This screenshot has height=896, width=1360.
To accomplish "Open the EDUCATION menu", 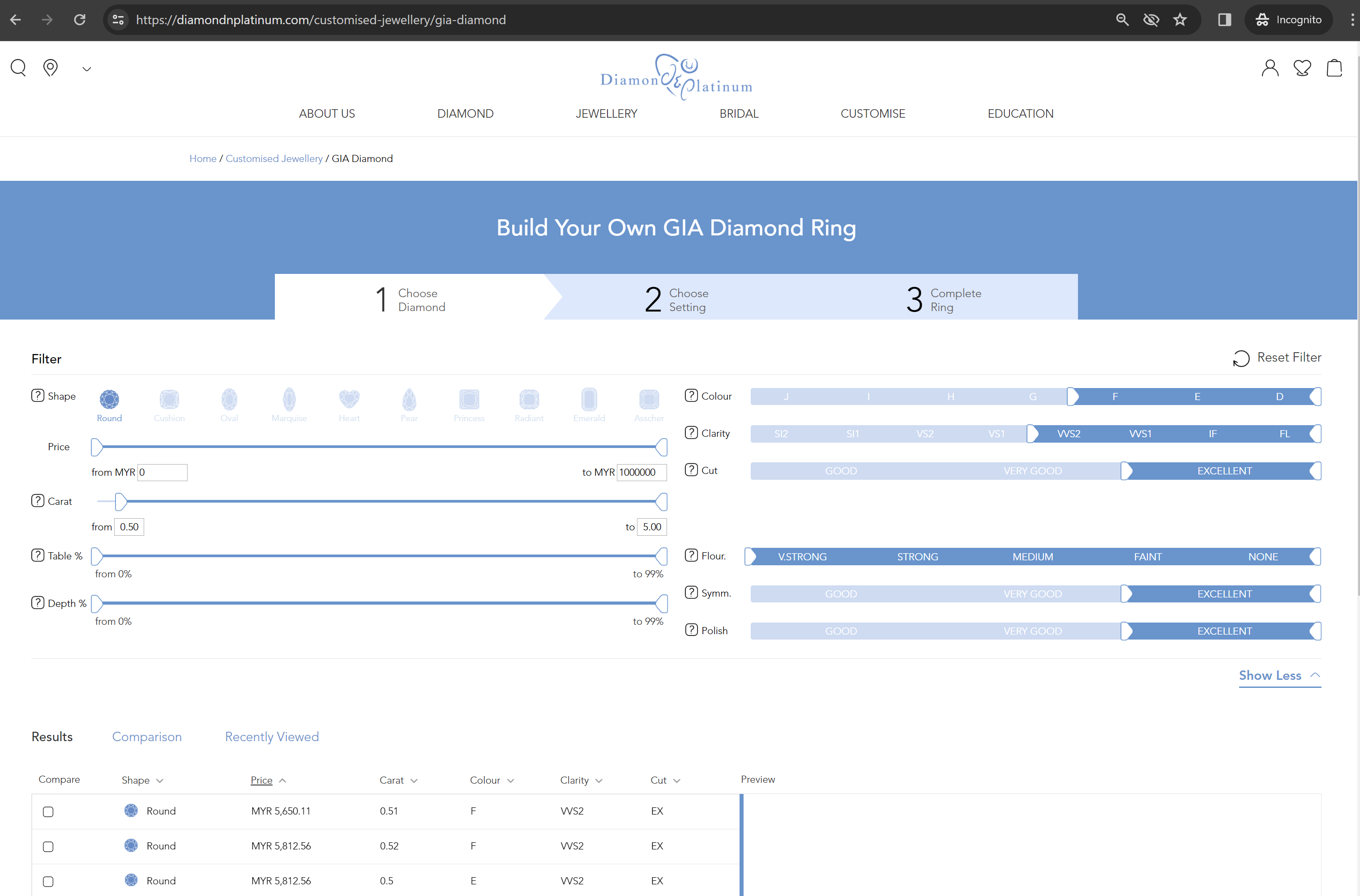I will 1021,114.
